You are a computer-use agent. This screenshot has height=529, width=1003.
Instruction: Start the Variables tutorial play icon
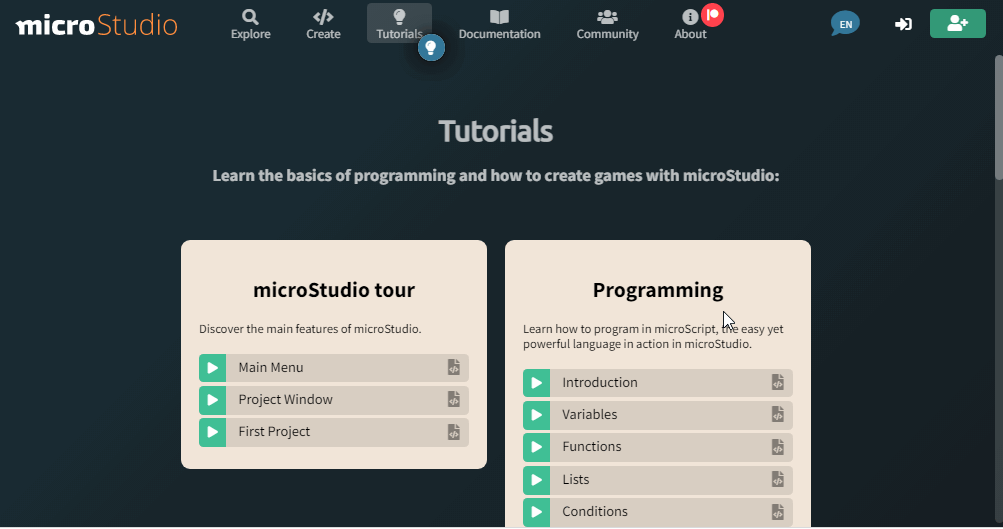536,415
